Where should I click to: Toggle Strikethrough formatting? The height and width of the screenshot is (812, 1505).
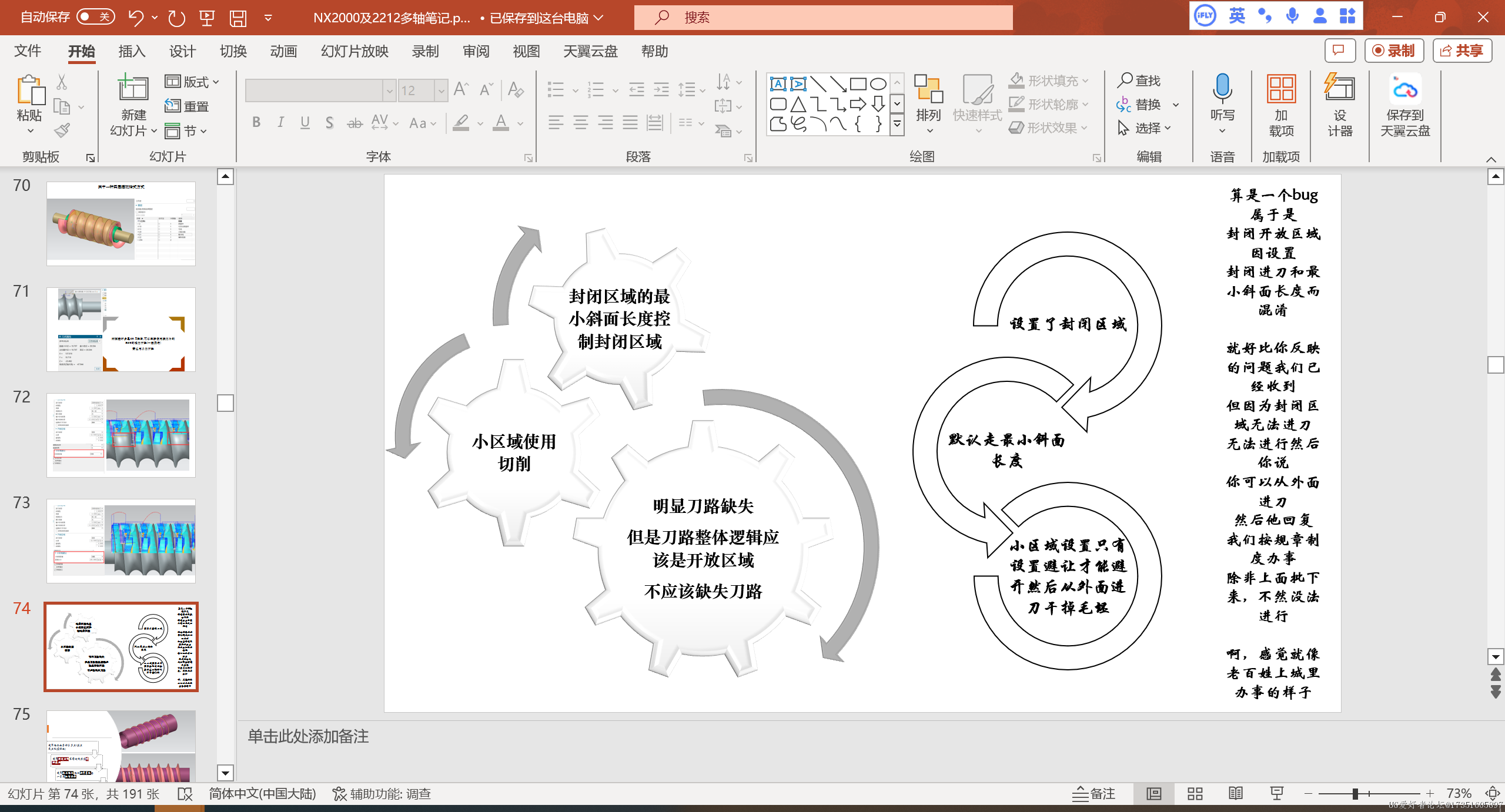[354, 122]
